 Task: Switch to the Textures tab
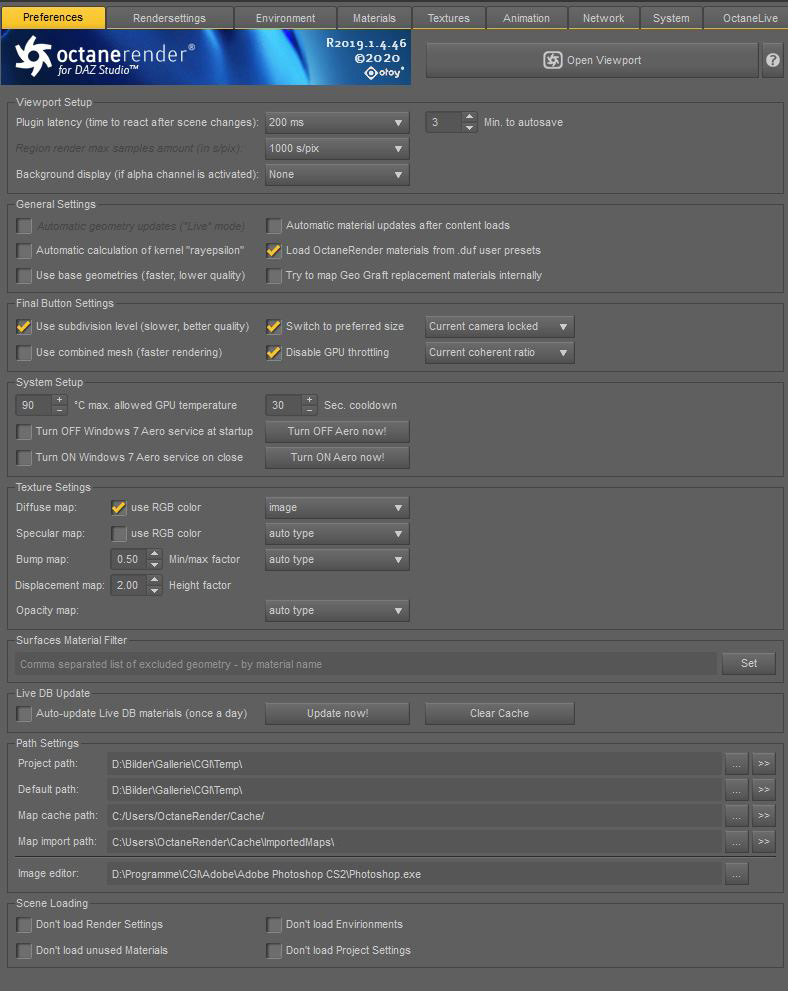[449, 18]
